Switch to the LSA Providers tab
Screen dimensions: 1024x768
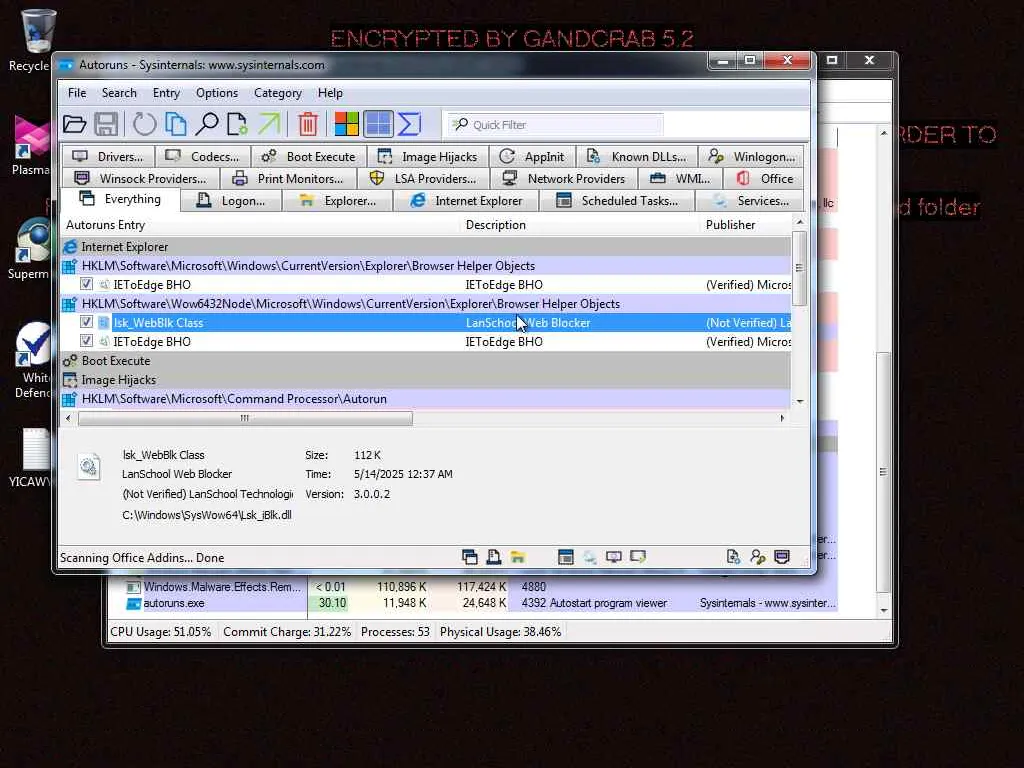(x=423, y=178)
